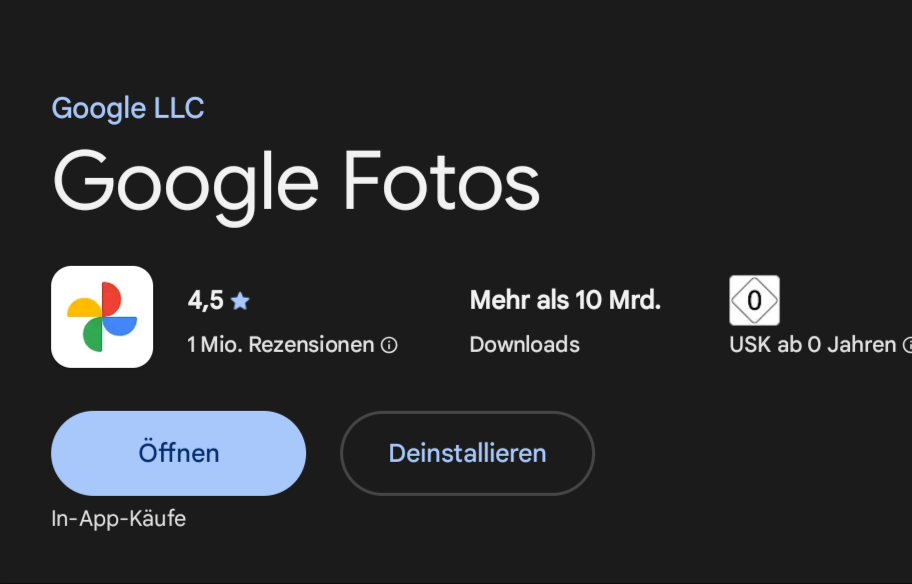Click the 4,5 rating value

pos(205,300)
